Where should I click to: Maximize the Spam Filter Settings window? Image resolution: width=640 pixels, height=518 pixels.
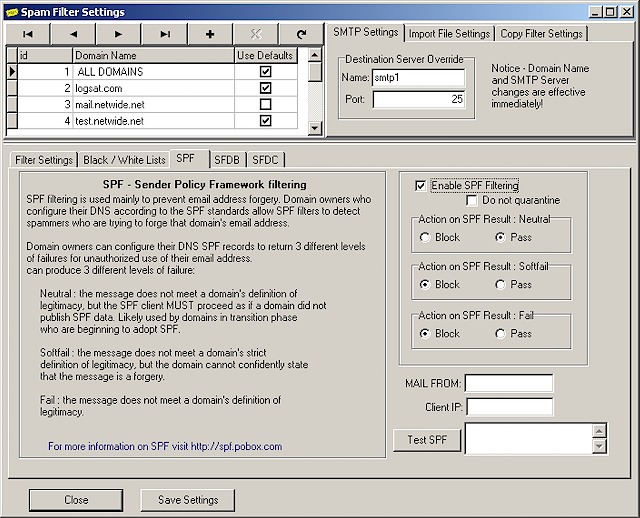tap(610, 12)
